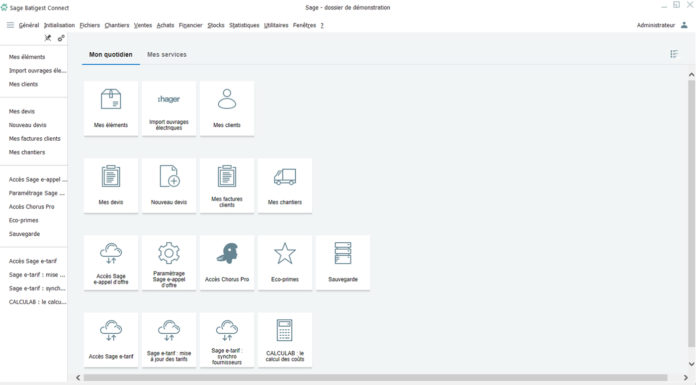Viewport: 696px width, 385px height.
Task: Click the horizontal scrollbar right arrow
Action: point(685,377)
